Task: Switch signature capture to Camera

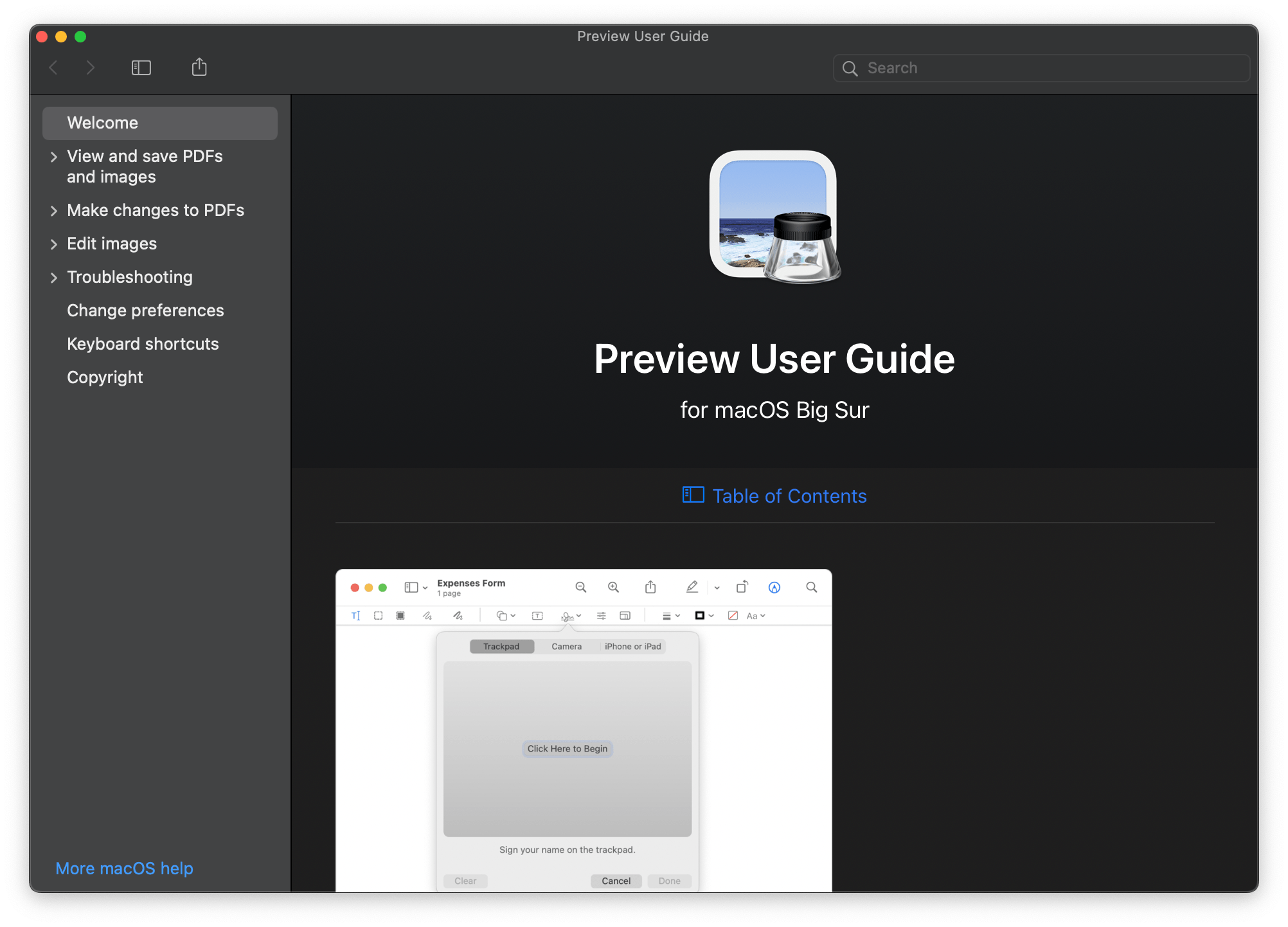Action: (566, 646)
